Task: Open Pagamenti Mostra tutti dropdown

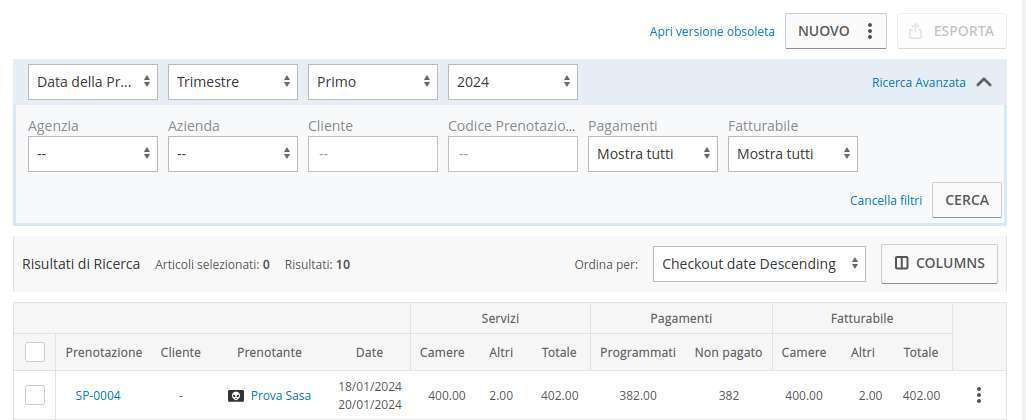Action: 653,154
